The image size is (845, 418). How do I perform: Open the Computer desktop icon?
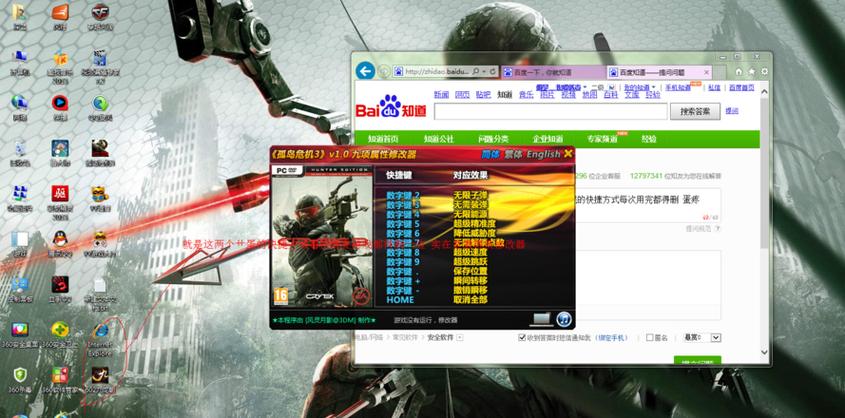point(19,57)
